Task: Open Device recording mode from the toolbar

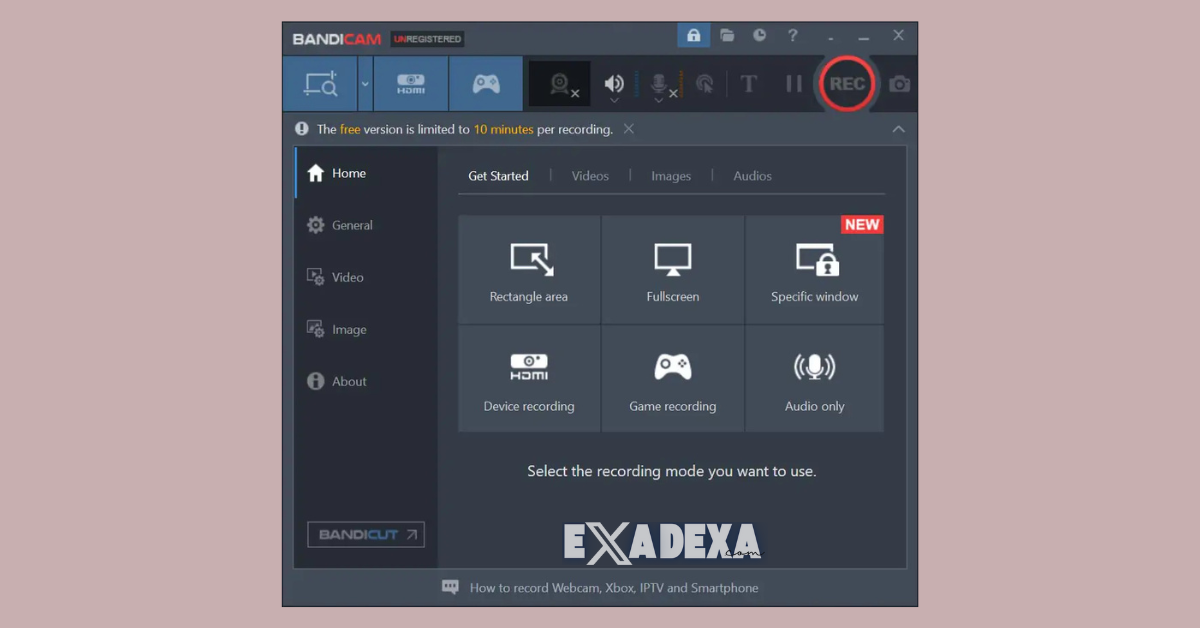Action: click(410, 84)
